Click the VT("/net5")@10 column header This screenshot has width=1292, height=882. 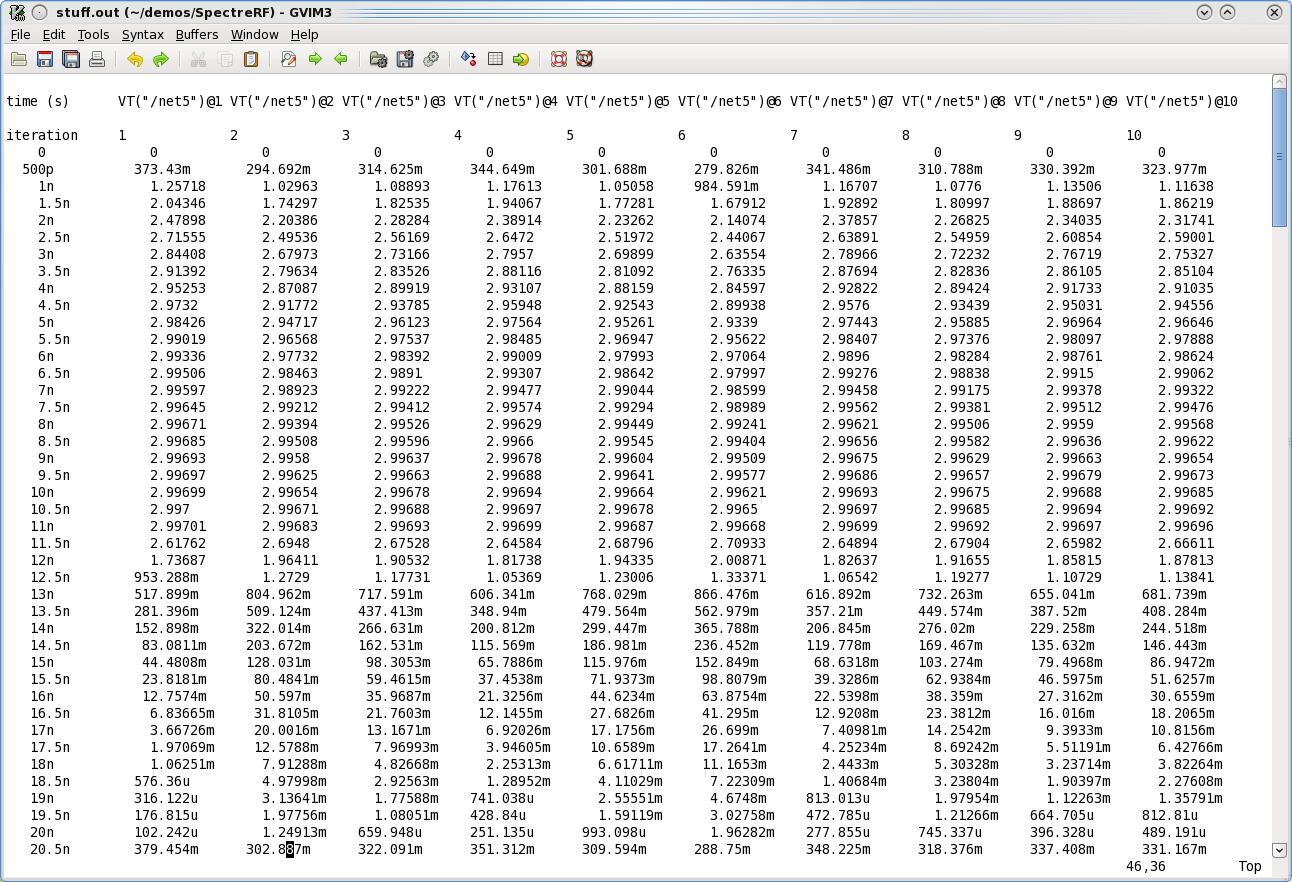pos(1182,101)
